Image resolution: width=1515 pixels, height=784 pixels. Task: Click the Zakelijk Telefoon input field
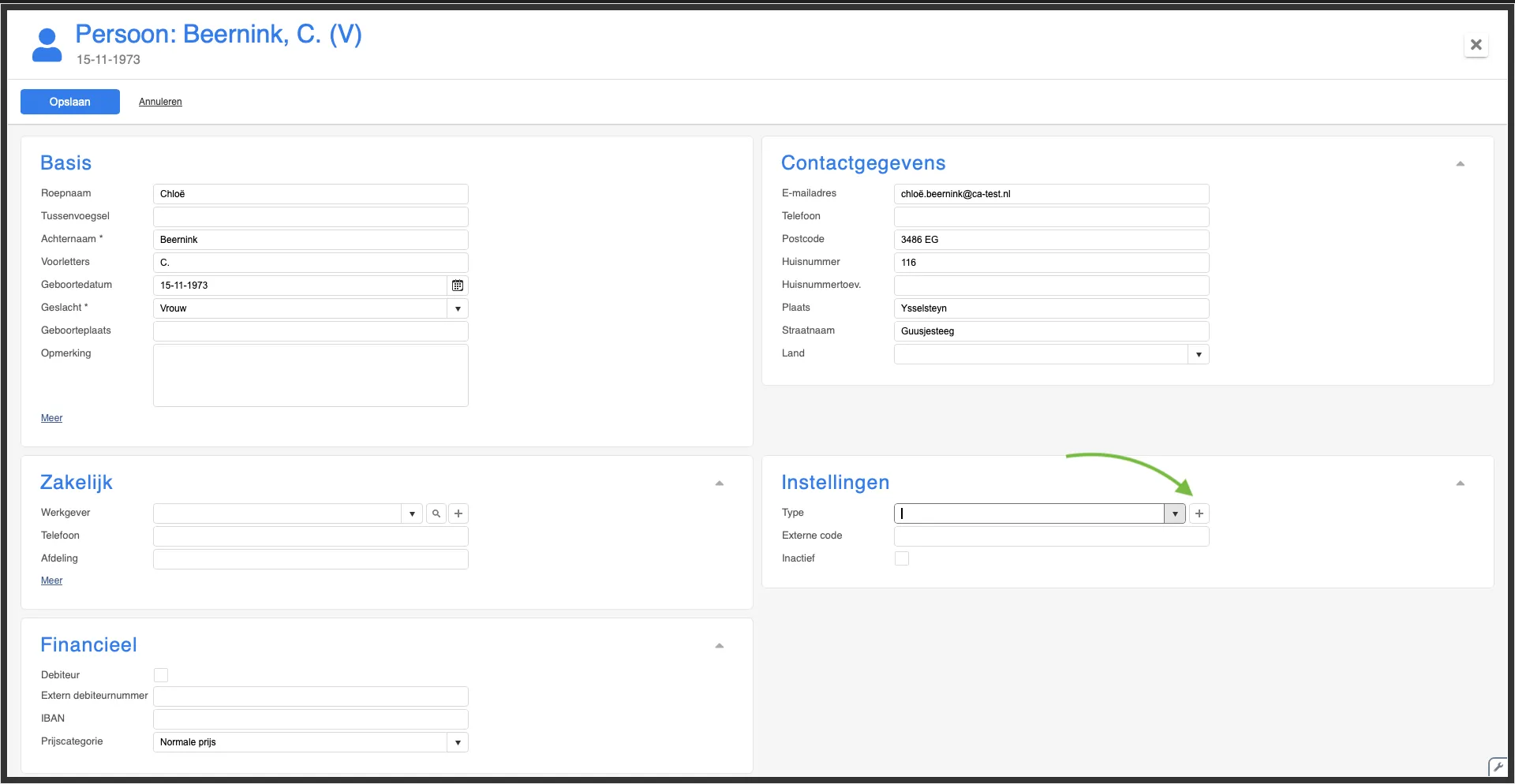311,536
